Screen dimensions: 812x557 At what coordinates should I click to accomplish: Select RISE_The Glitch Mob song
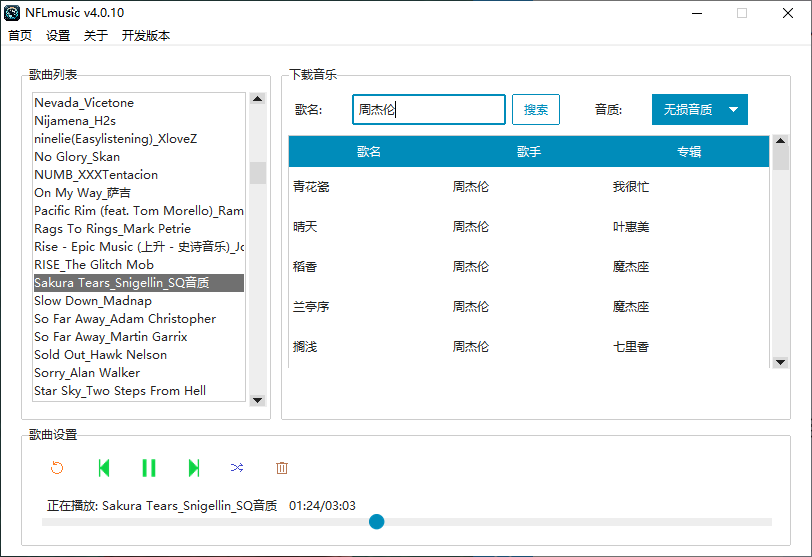tap(139, 265)
